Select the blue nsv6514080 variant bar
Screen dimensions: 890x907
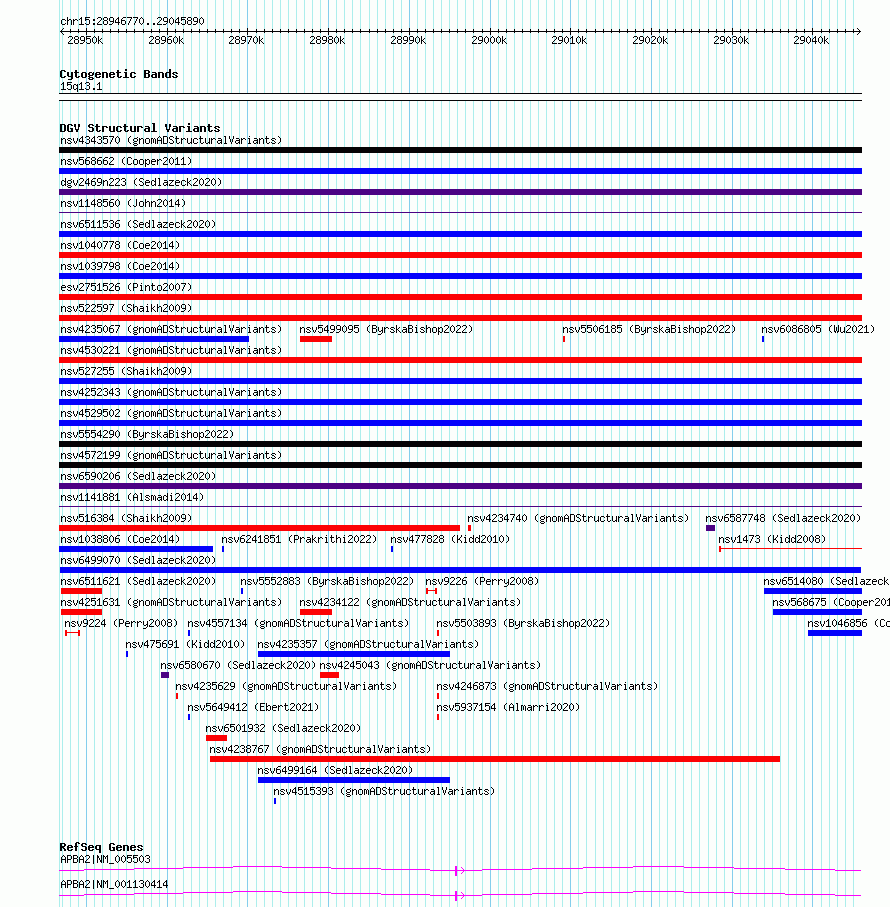pos(813,591)
